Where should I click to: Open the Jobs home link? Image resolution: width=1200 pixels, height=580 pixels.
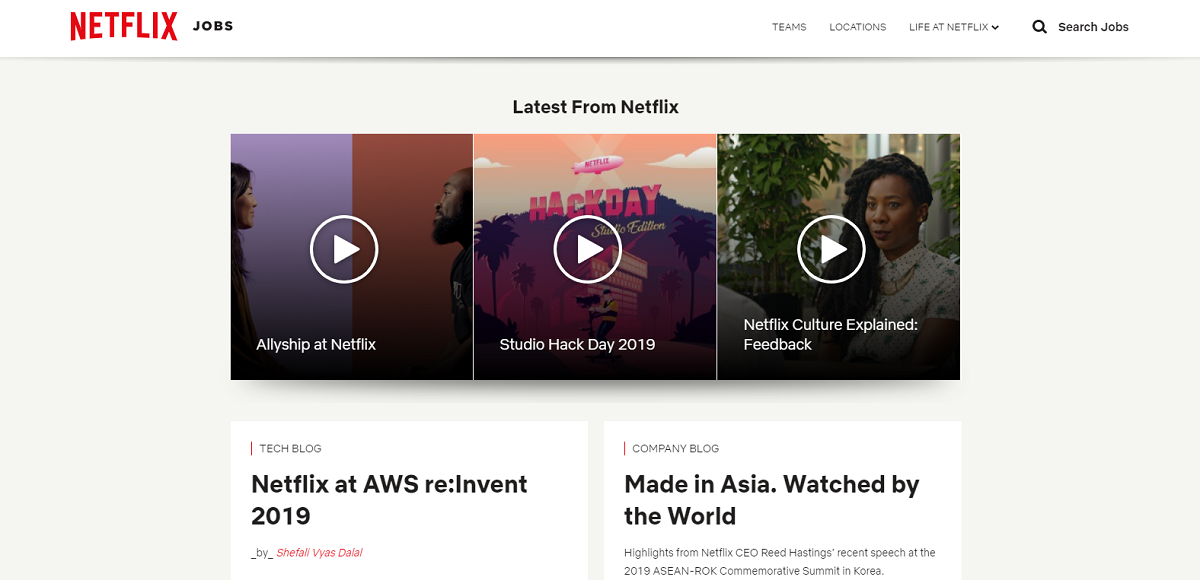pos(213,26)
